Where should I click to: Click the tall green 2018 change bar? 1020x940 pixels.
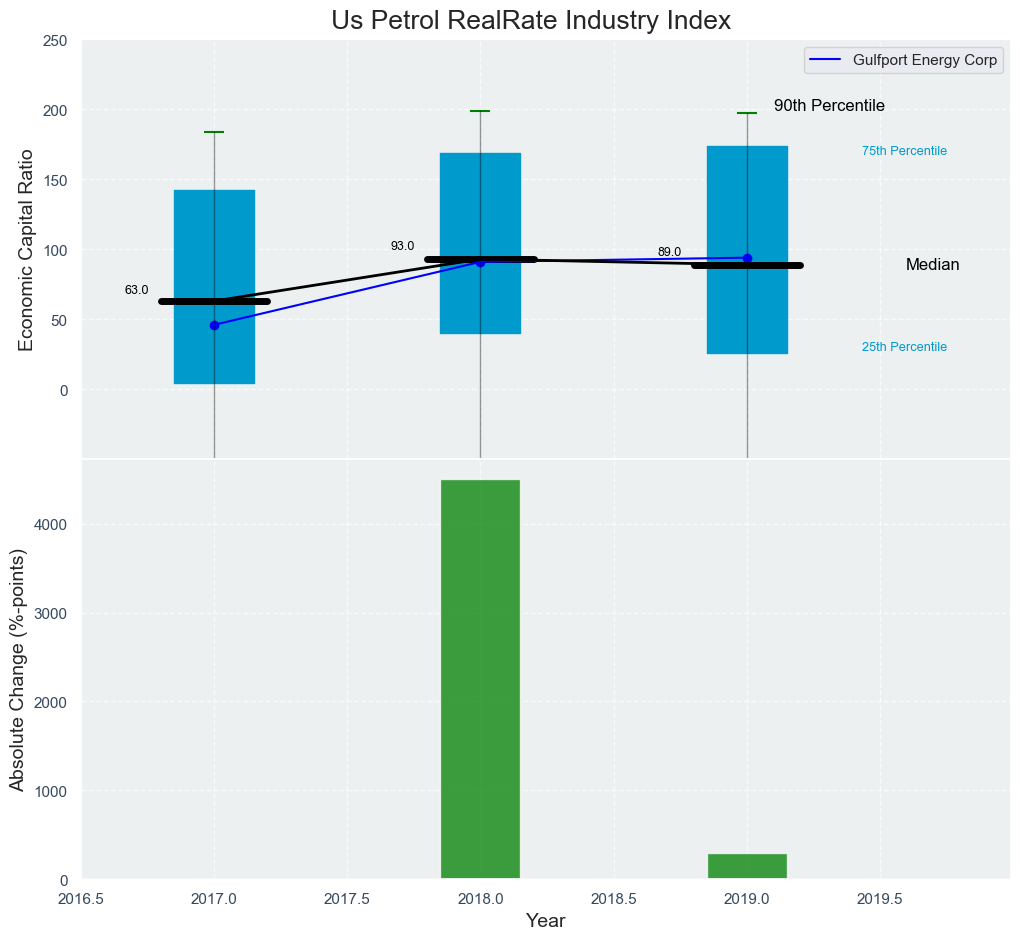(480, 680)
